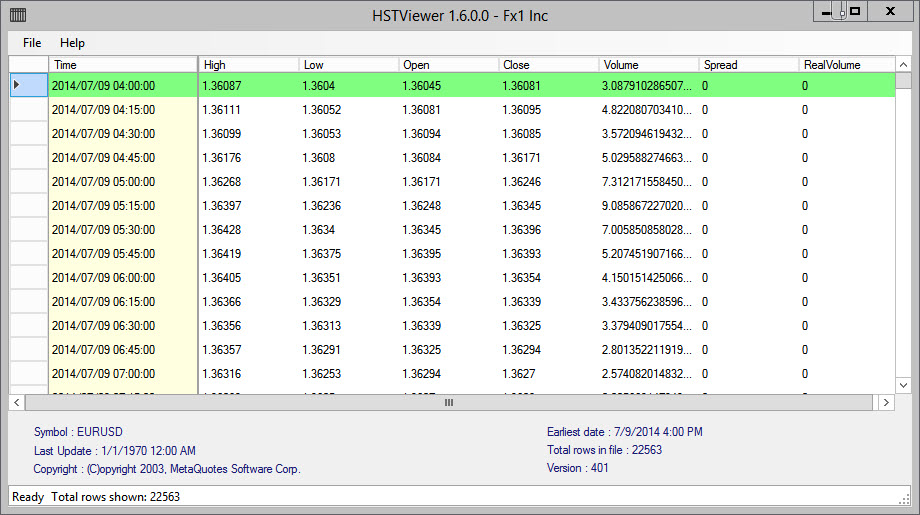The width and height of the screenshot is (920, 515).
Task: Select time cell 2014/07/09 07:00:00
Action: tap(123, 374)
